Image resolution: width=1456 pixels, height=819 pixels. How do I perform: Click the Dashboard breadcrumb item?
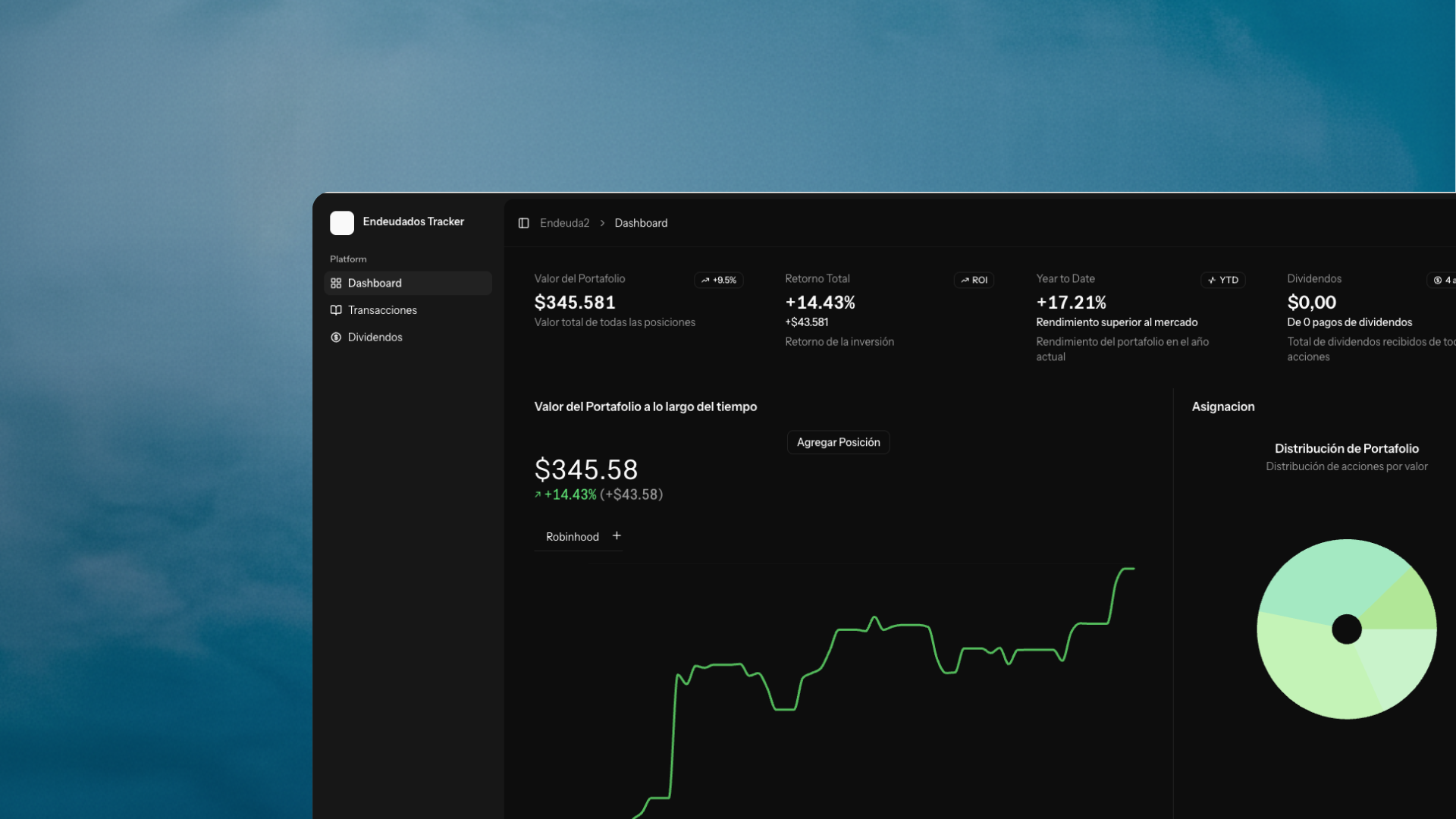pos(641,223)
